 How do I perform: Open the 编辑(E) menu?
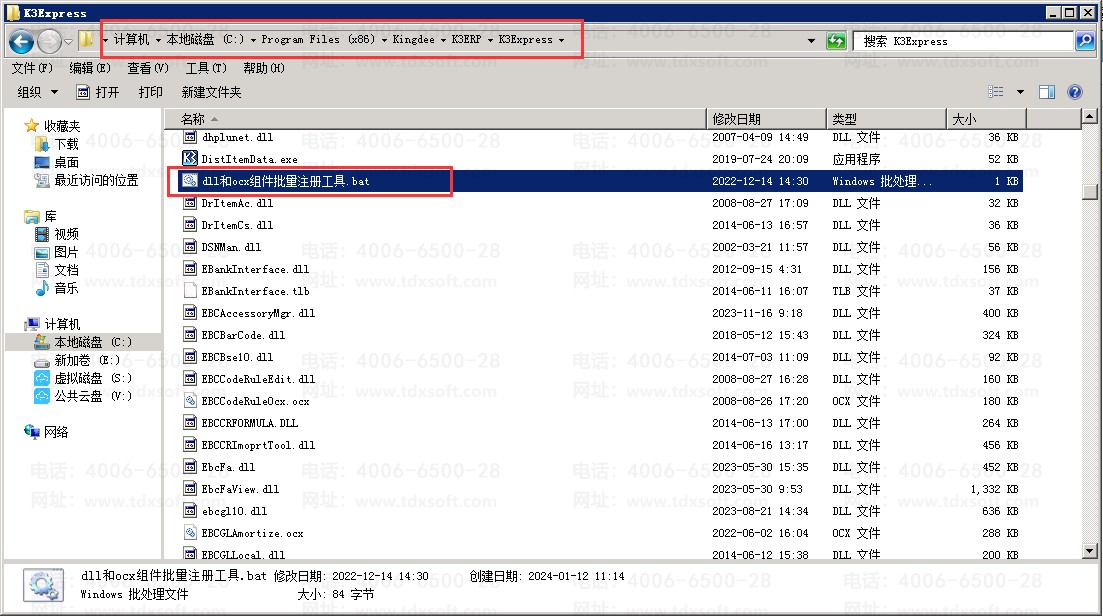point(89,68)
